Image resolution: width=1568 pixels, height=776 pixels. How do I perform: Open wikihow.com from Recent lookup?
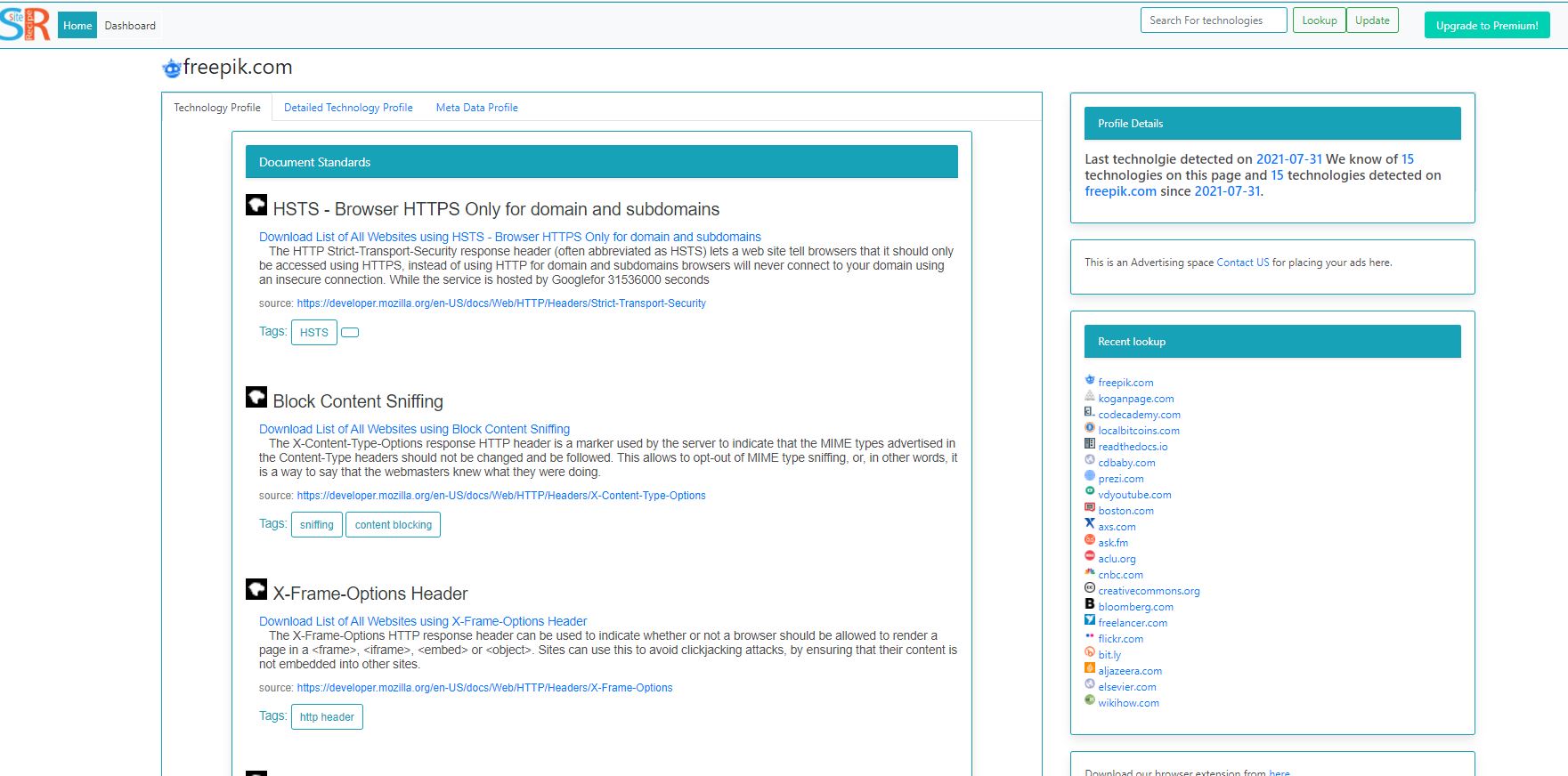1128,703
